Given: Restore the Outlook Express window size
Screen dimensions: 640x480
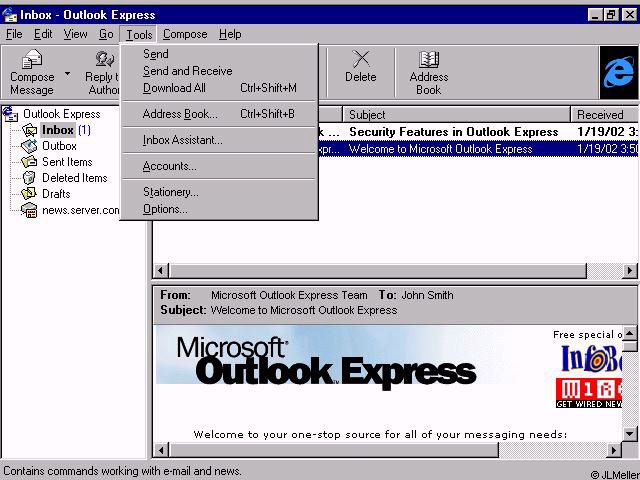Looking at the screenshot, I should pos(611,16).
